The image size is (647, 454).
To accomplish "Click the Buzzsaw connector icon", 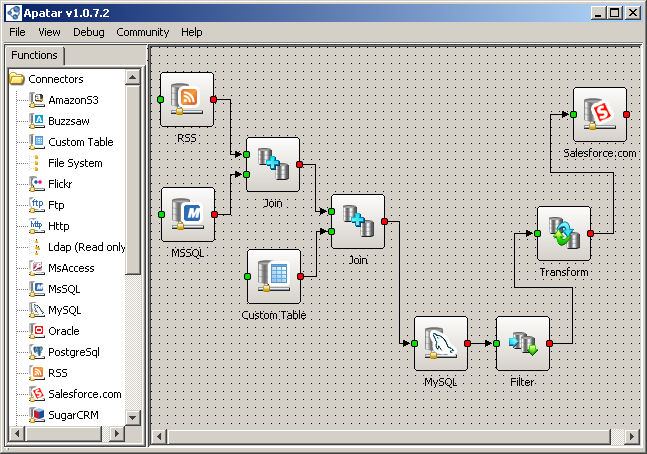I will 37,121.
